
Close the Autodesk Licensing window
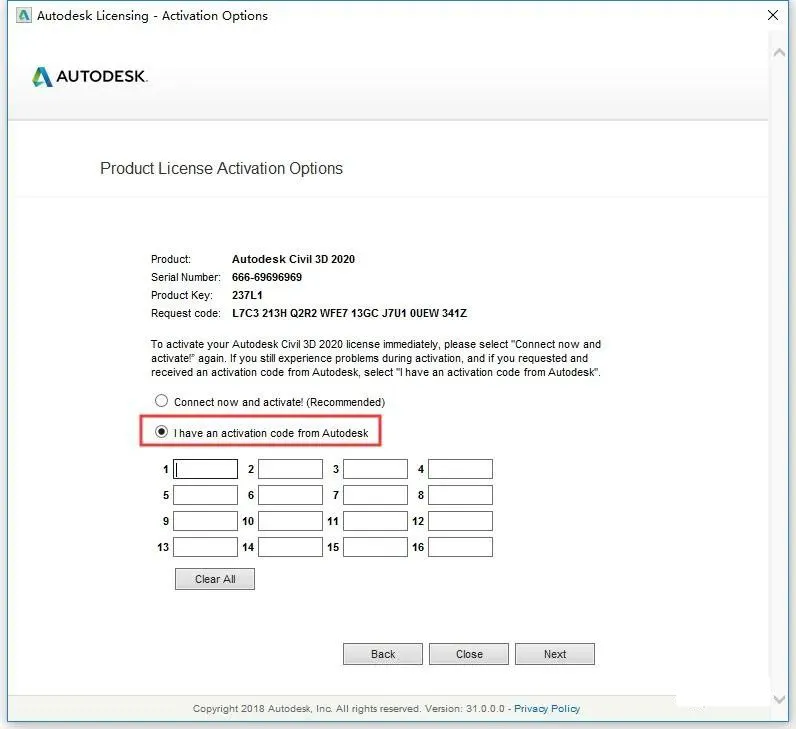(x=773, y=15)
